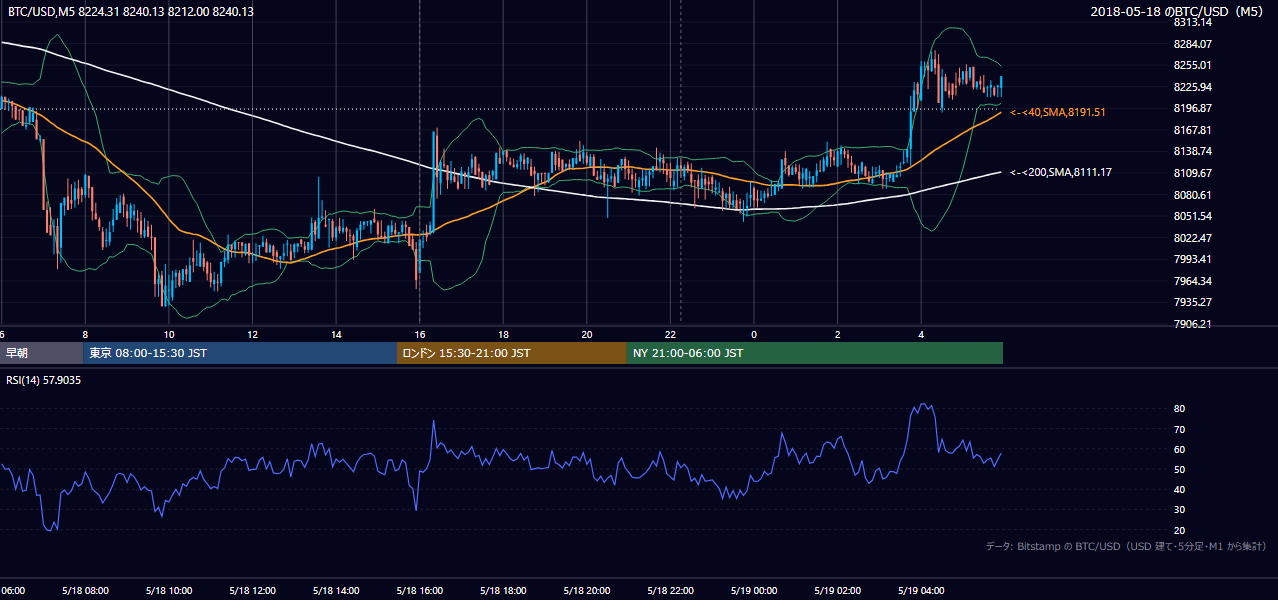Click hour tick 8 under price chart
The image size is (1278, 600).
[x=85, y=335]
